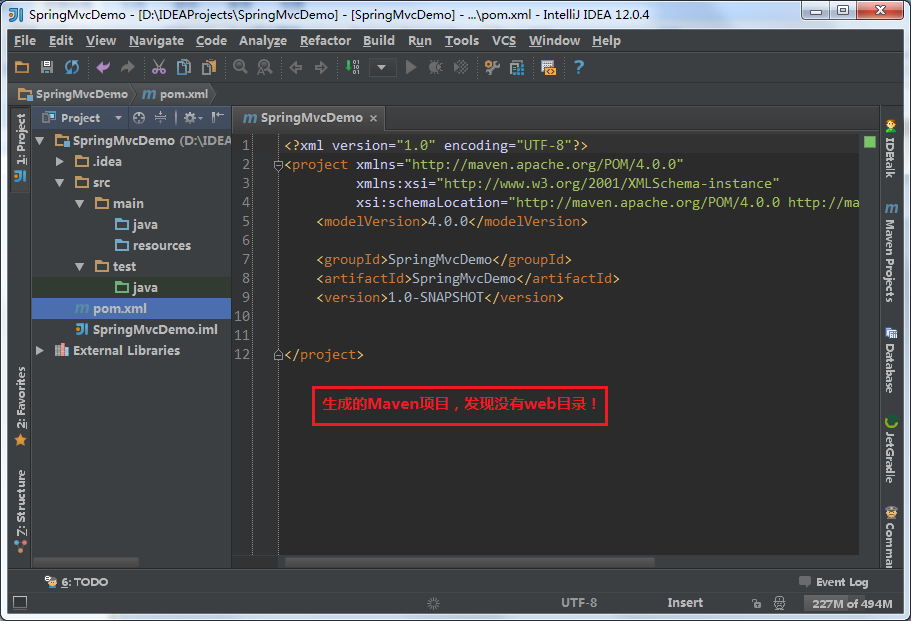The height and width of the screenshot is (621, 911).
Task: Collapse the src folder
Action: point(60,182)
